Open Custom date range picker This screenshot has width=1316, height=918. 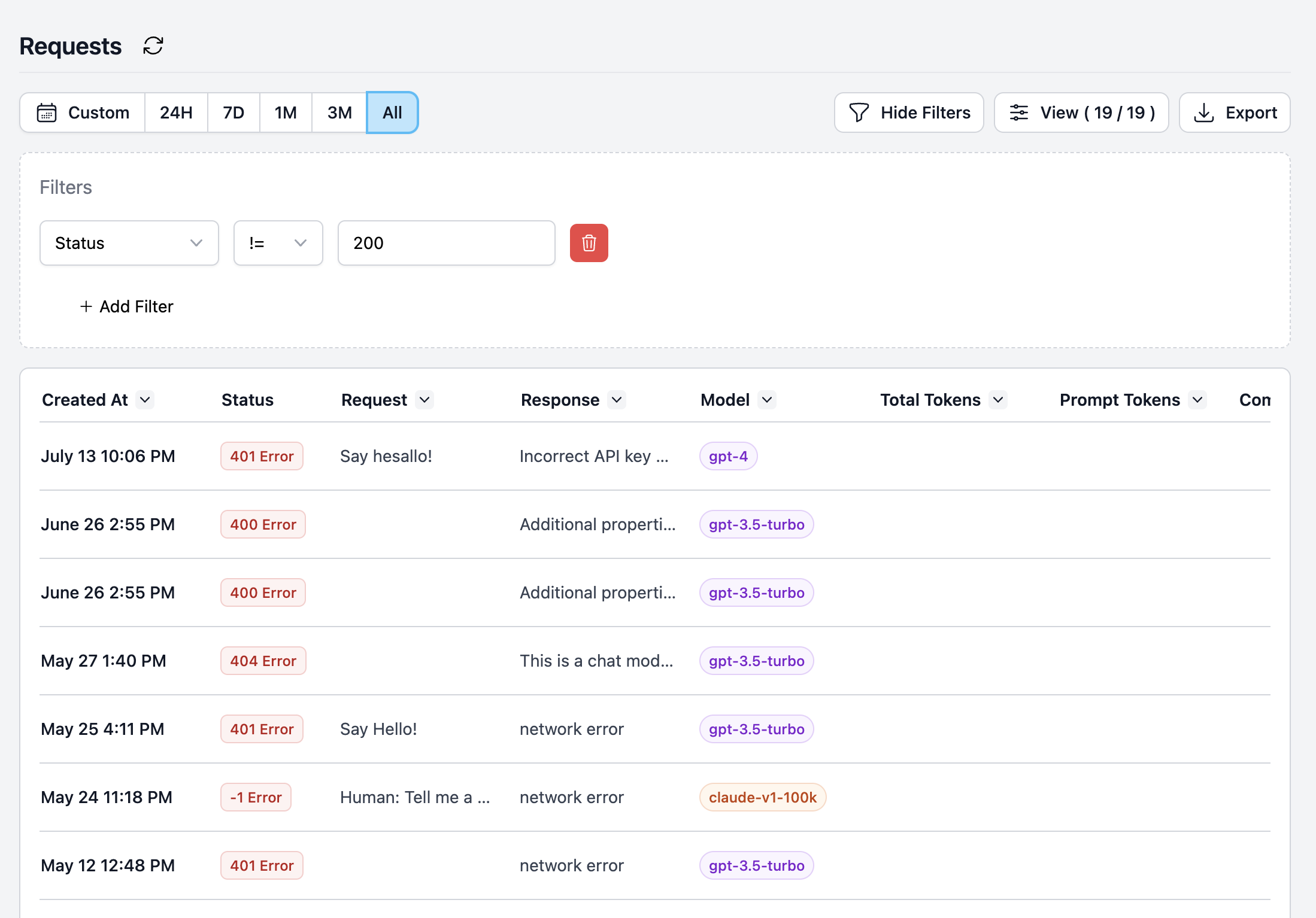[x=83, y=113]
